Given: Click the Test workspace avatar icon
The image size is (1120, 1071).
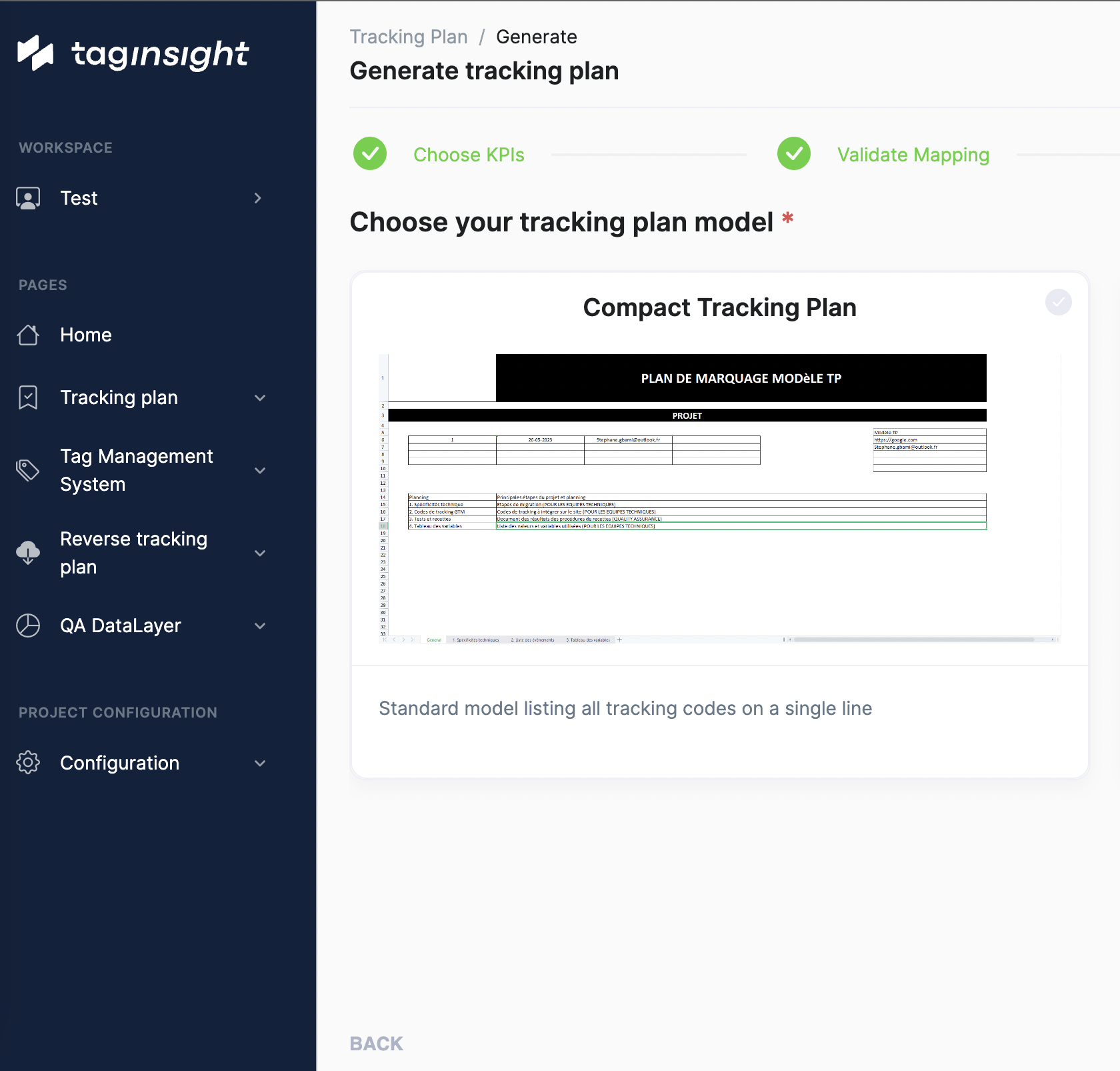Looking at the screenshot, I should tap(28, 198).
